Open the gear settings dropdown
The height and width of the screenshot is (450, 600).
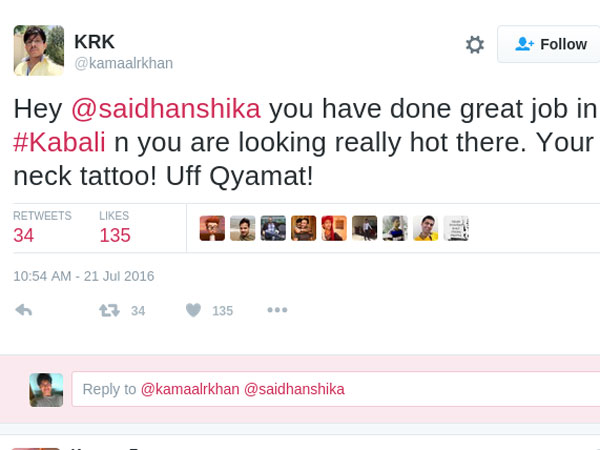click(x=475, y=44)
